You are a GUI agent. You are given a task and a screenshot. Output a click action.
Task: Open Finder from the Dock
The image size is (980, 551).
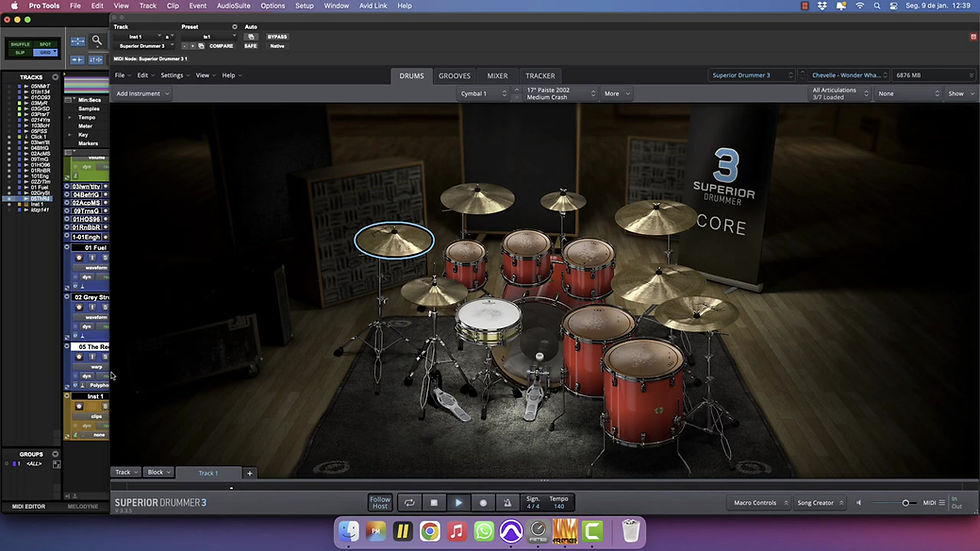(x=349, y=532)
